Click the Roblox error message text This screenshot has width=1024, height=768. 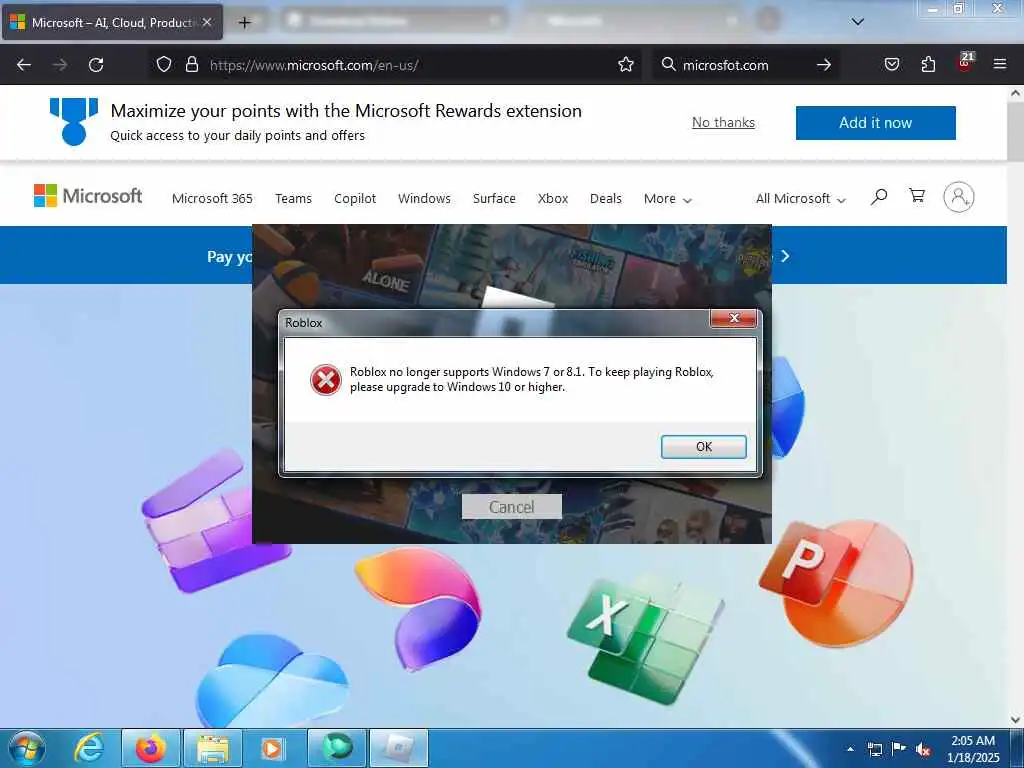[532, 379]
